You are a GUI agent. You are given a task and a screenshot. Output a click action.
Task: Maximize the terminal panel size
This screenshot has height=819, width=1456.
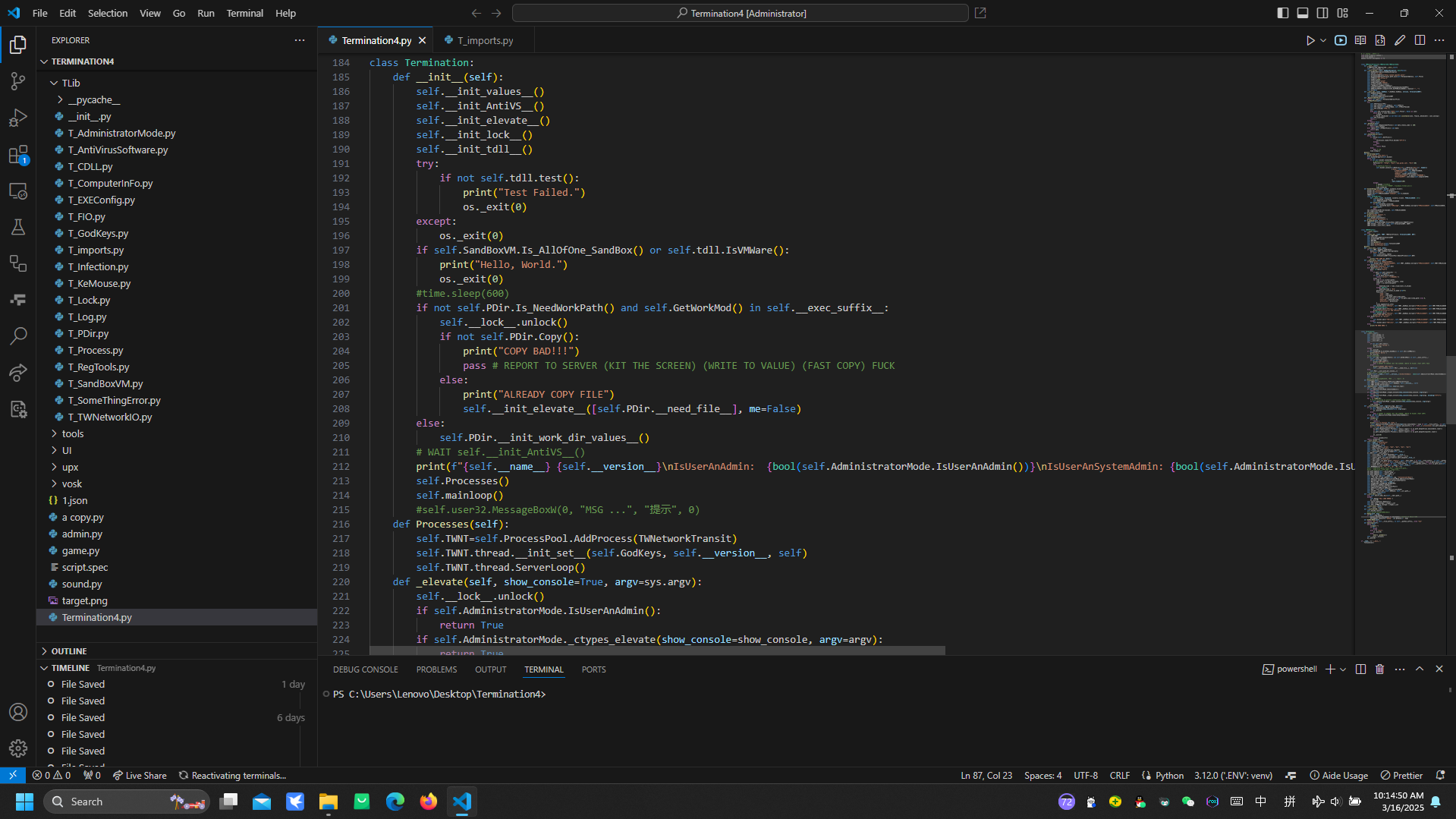point(1420,669)
